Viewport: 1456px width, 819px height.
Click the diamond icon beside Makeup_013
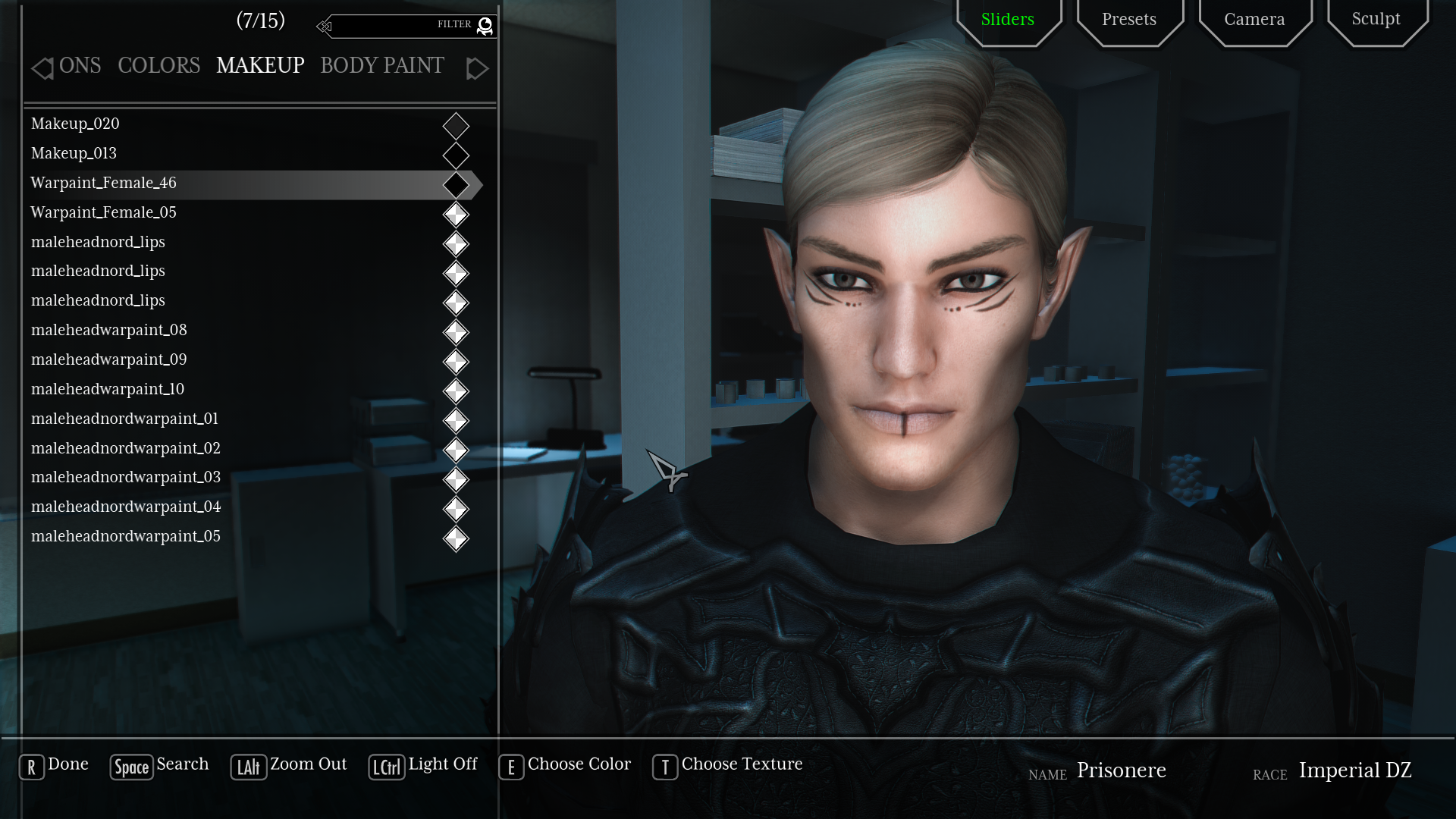(x=456, y=155)
